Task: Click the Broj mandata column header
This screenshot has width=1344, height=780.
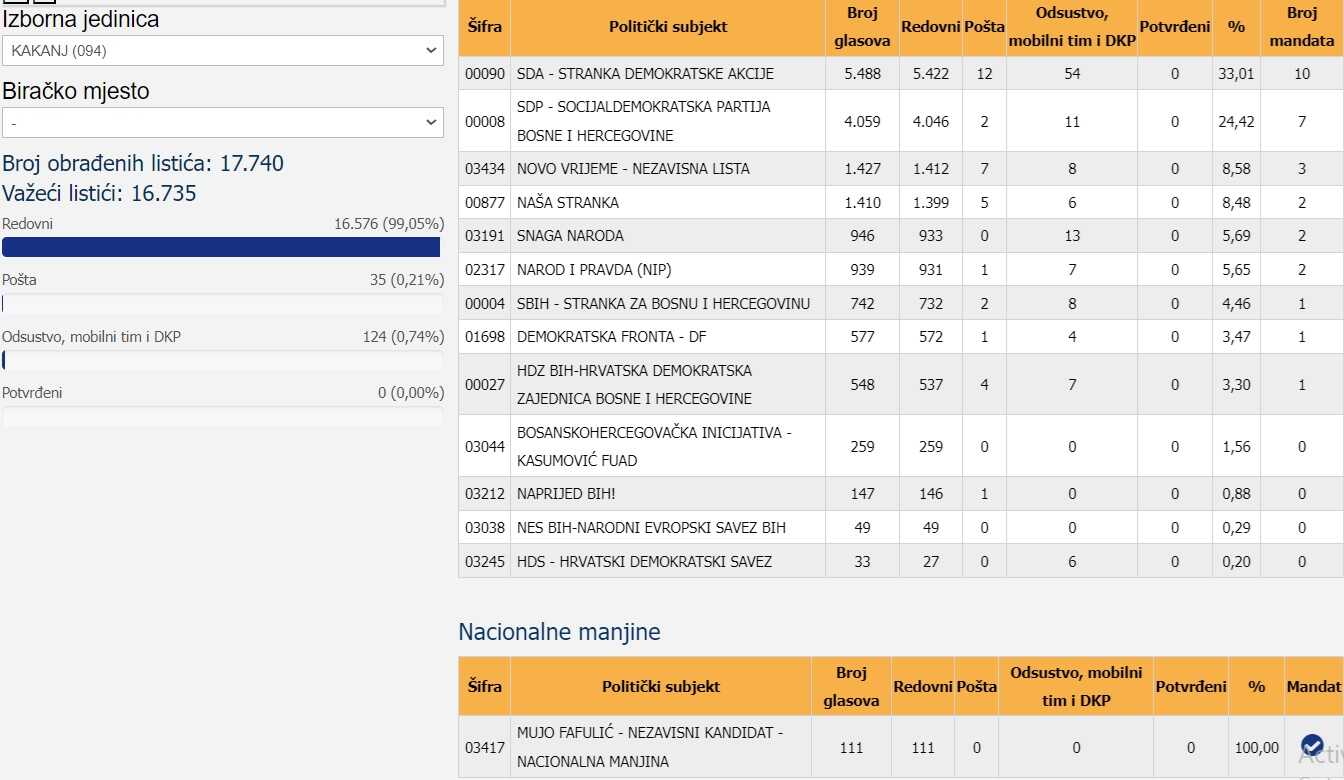Action: (1301, 27)
